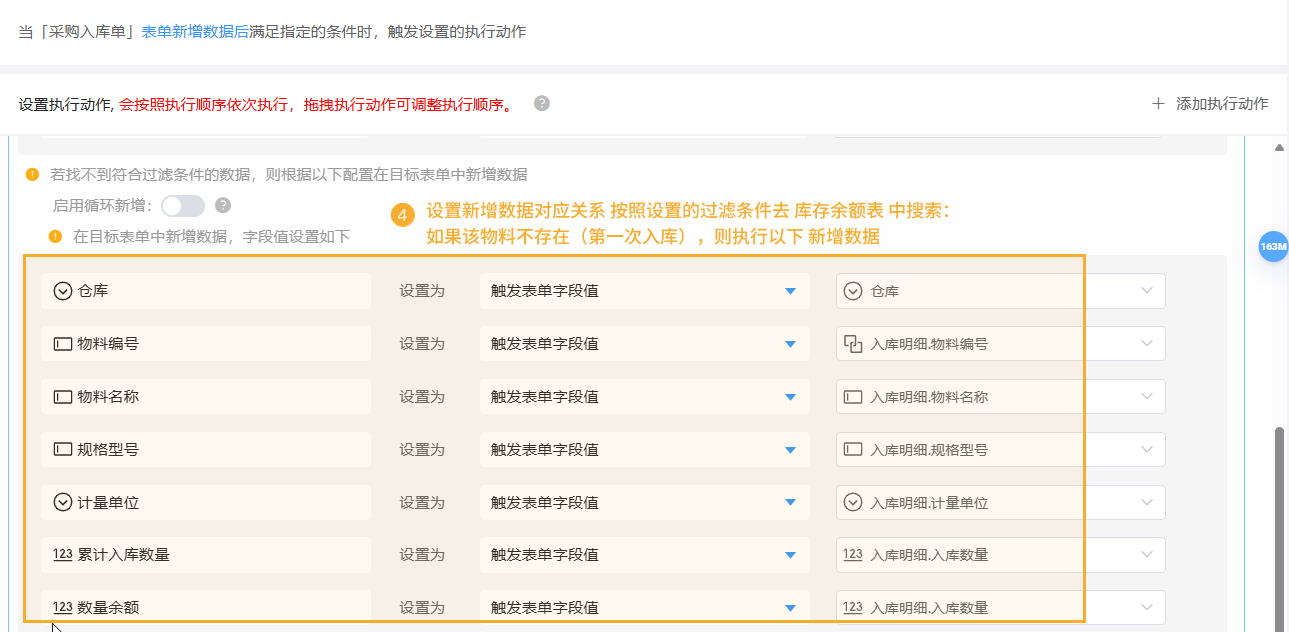Click the help icon next to 启用循环新增

pos(223,205)
